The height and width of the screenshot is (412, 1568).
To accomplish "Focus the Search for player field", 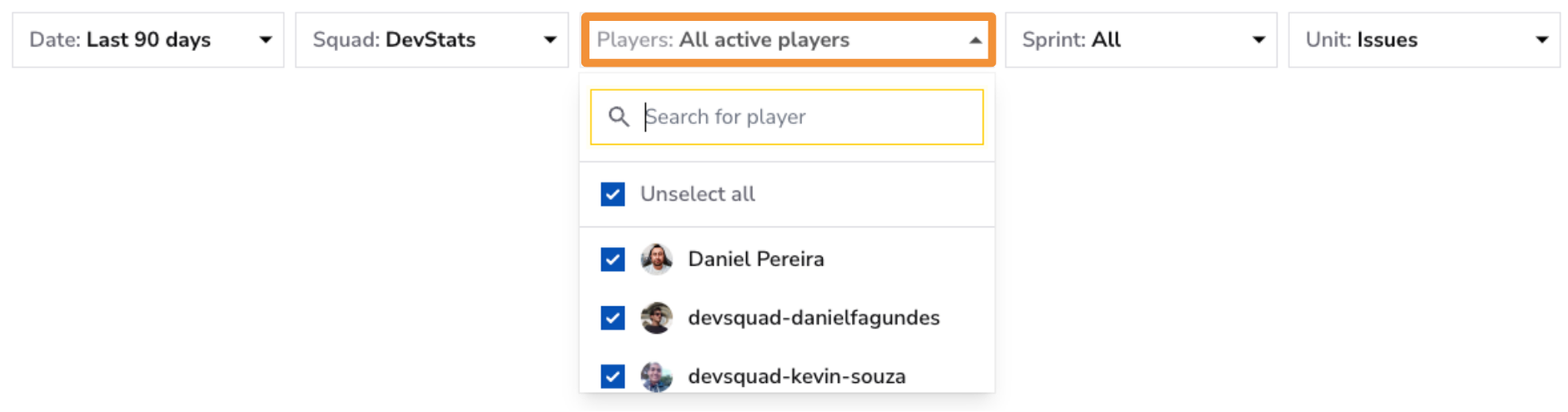I will 787,117.
